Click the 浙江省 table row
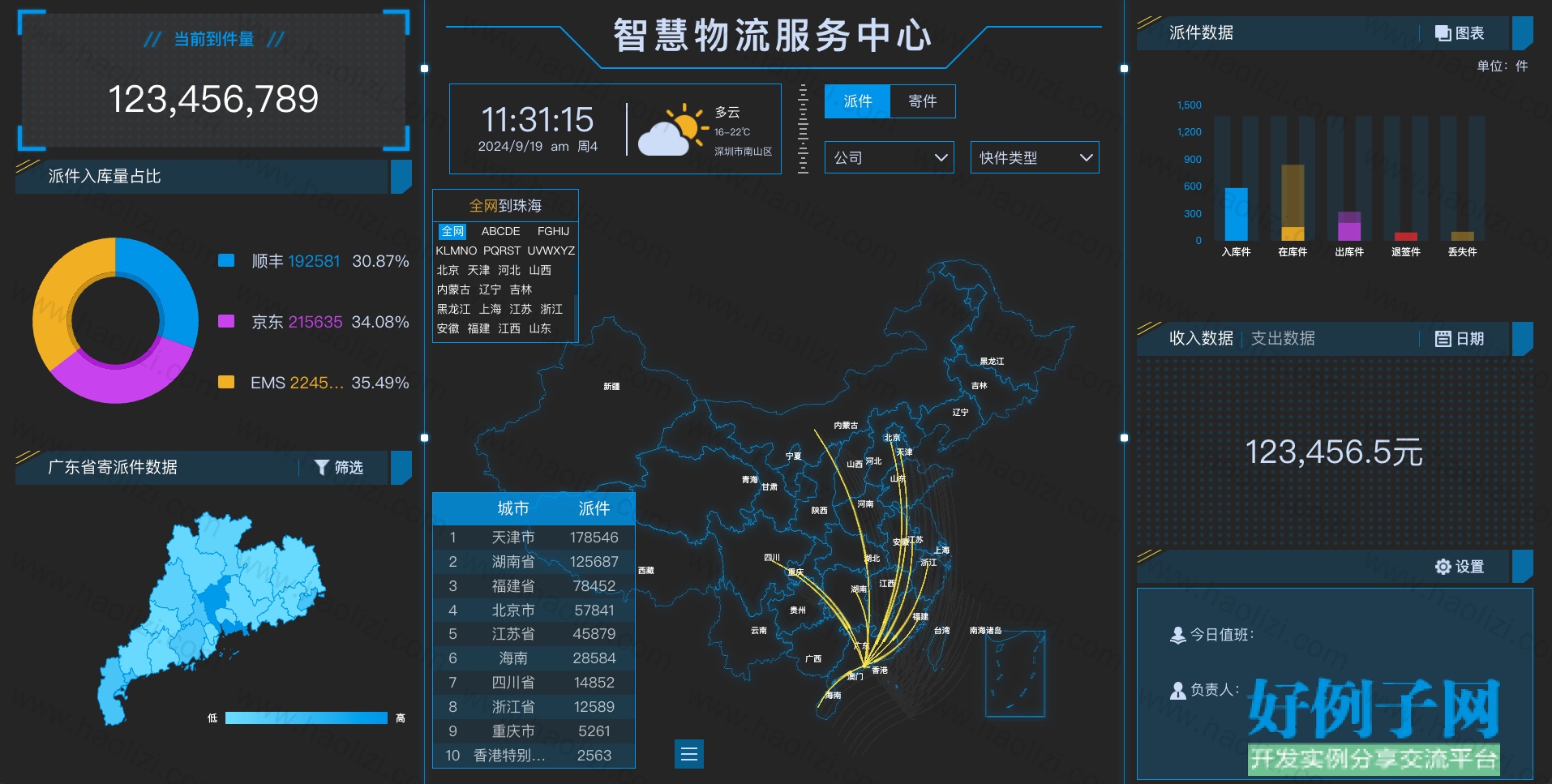The height and width of the screenshot is (784, 1552). tap(534, 707)
